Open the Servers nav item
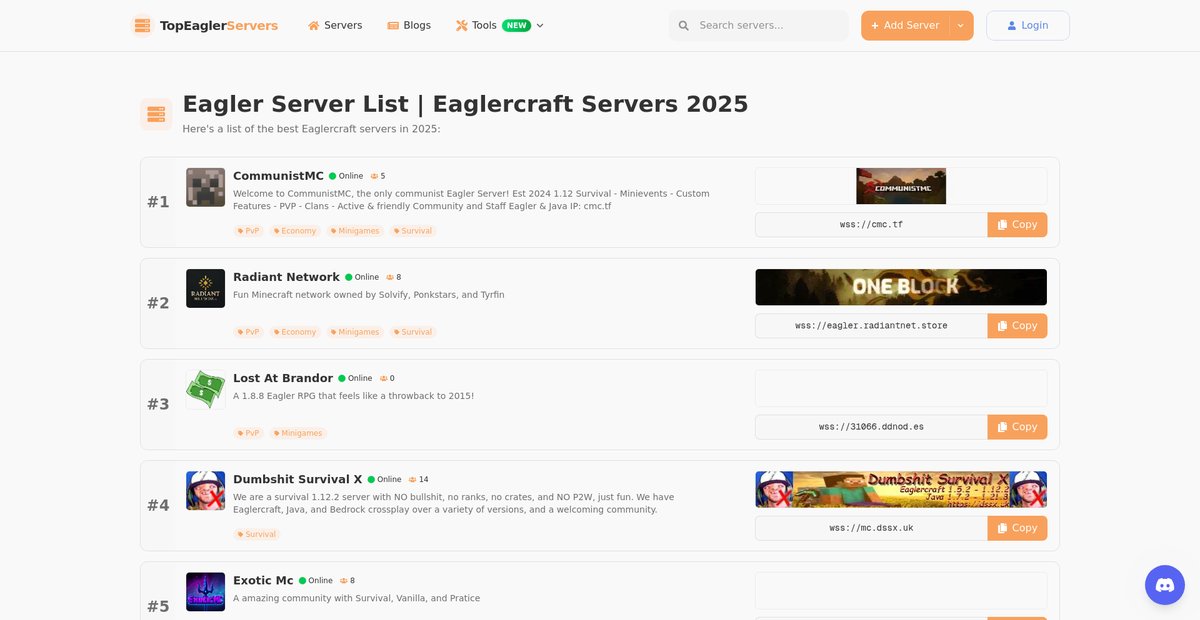Viewport: 1200px width, 620px height. [x=335, y=25]
